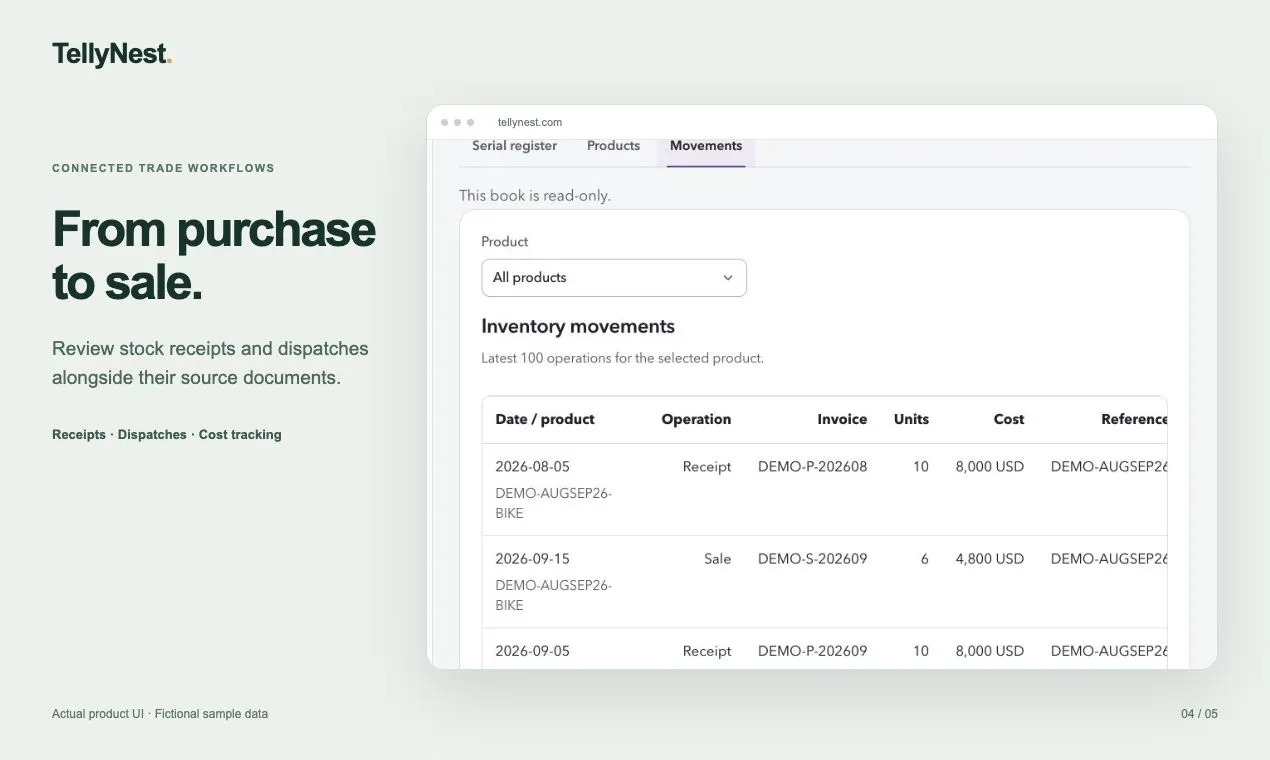Click the 'From purchase to sale.' headline

(214, 255)
